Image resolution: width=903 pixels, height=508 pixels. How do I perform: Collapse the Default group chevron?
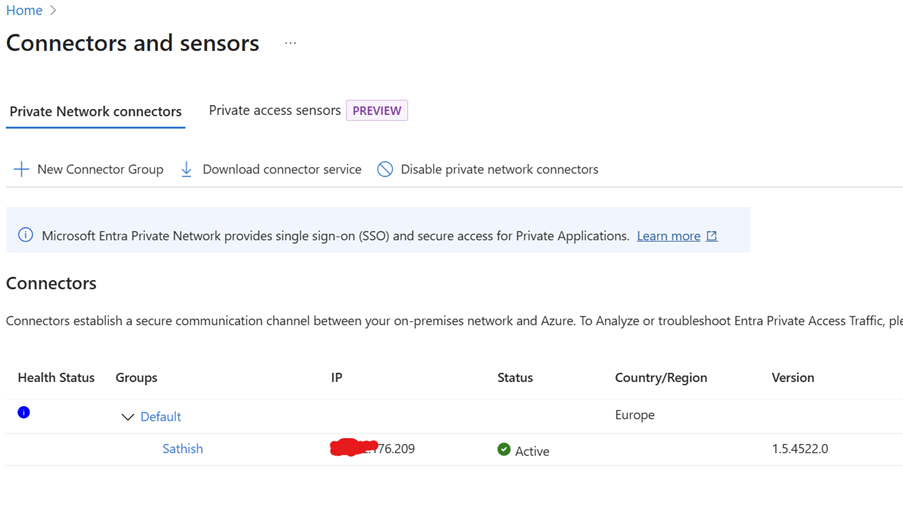click(128, 417)
